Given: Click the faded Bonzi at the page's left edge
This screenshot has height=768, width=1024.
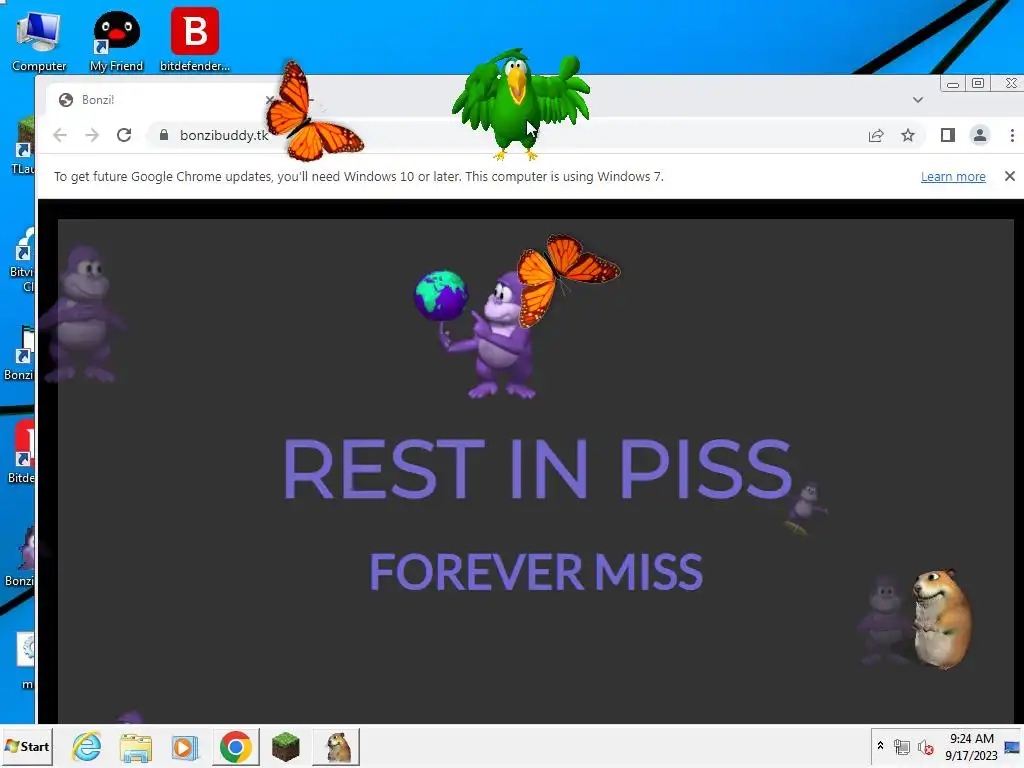Looking at the screenshot, I should 81,313.
